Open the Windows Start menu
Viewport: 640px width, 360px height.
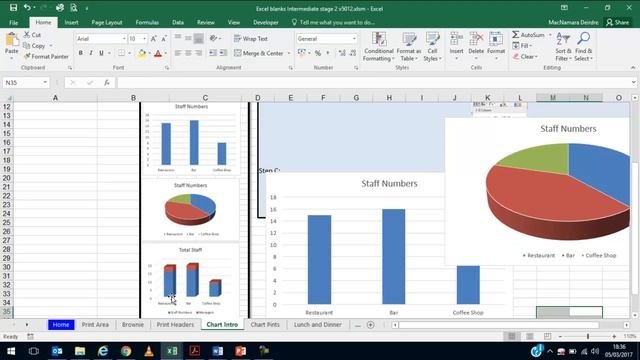coord(11,351)
